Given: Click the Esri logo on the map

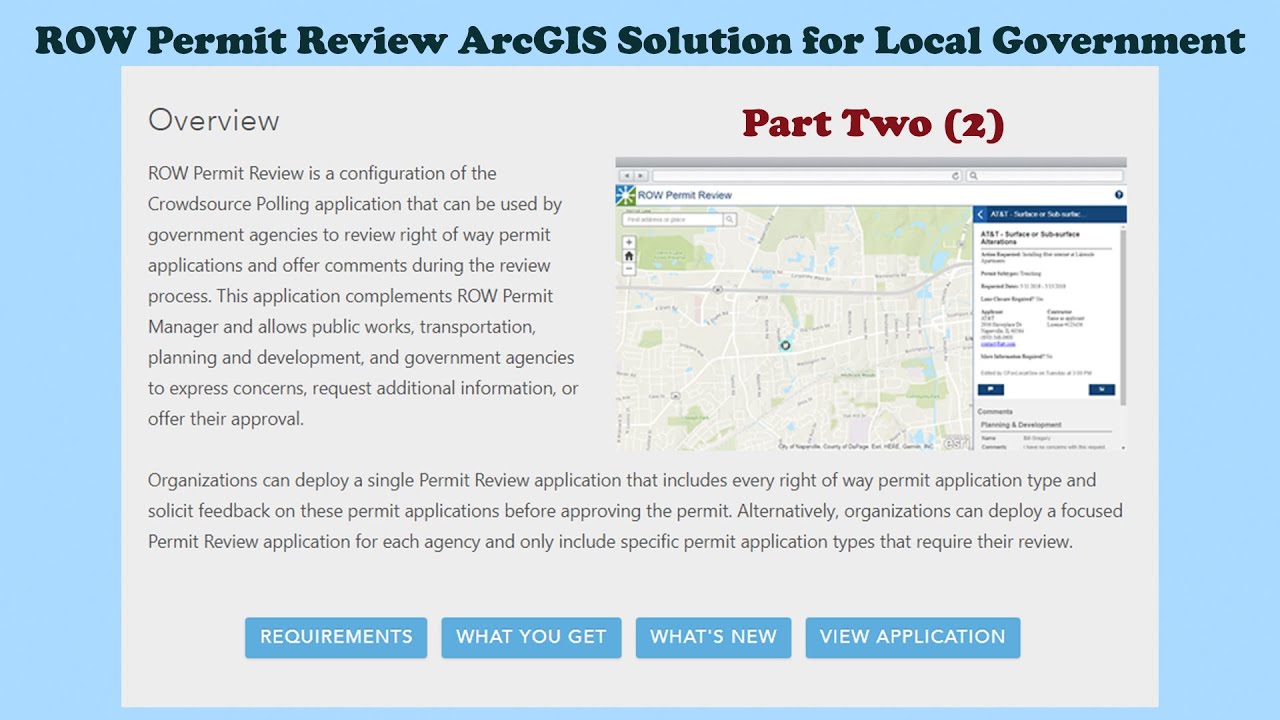Looking at the screenshot, I should tap(956, 442).
